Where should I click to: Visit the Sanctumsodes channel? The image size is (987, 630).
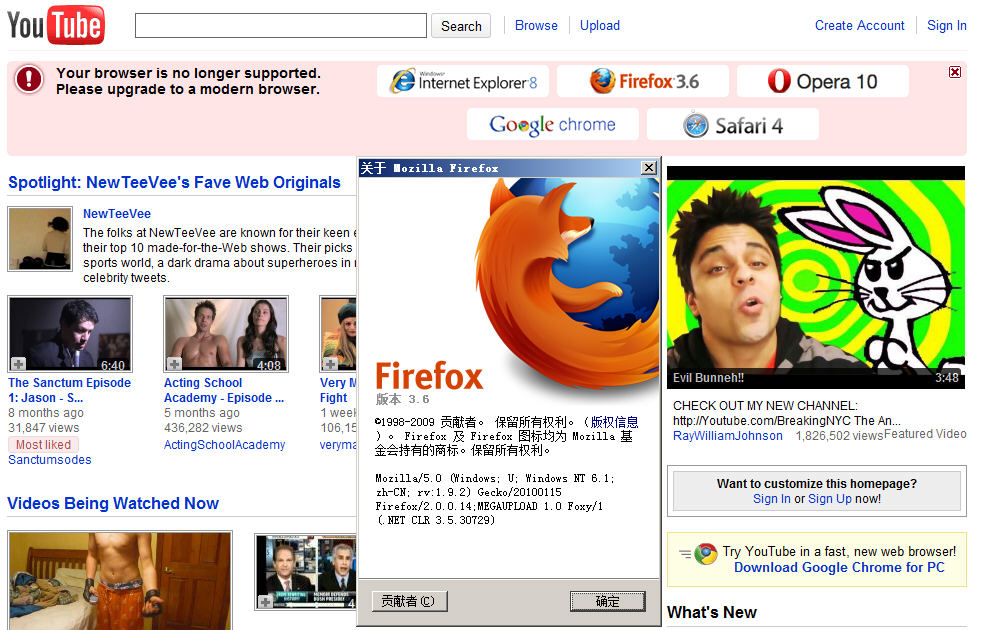tap(50, 460)
